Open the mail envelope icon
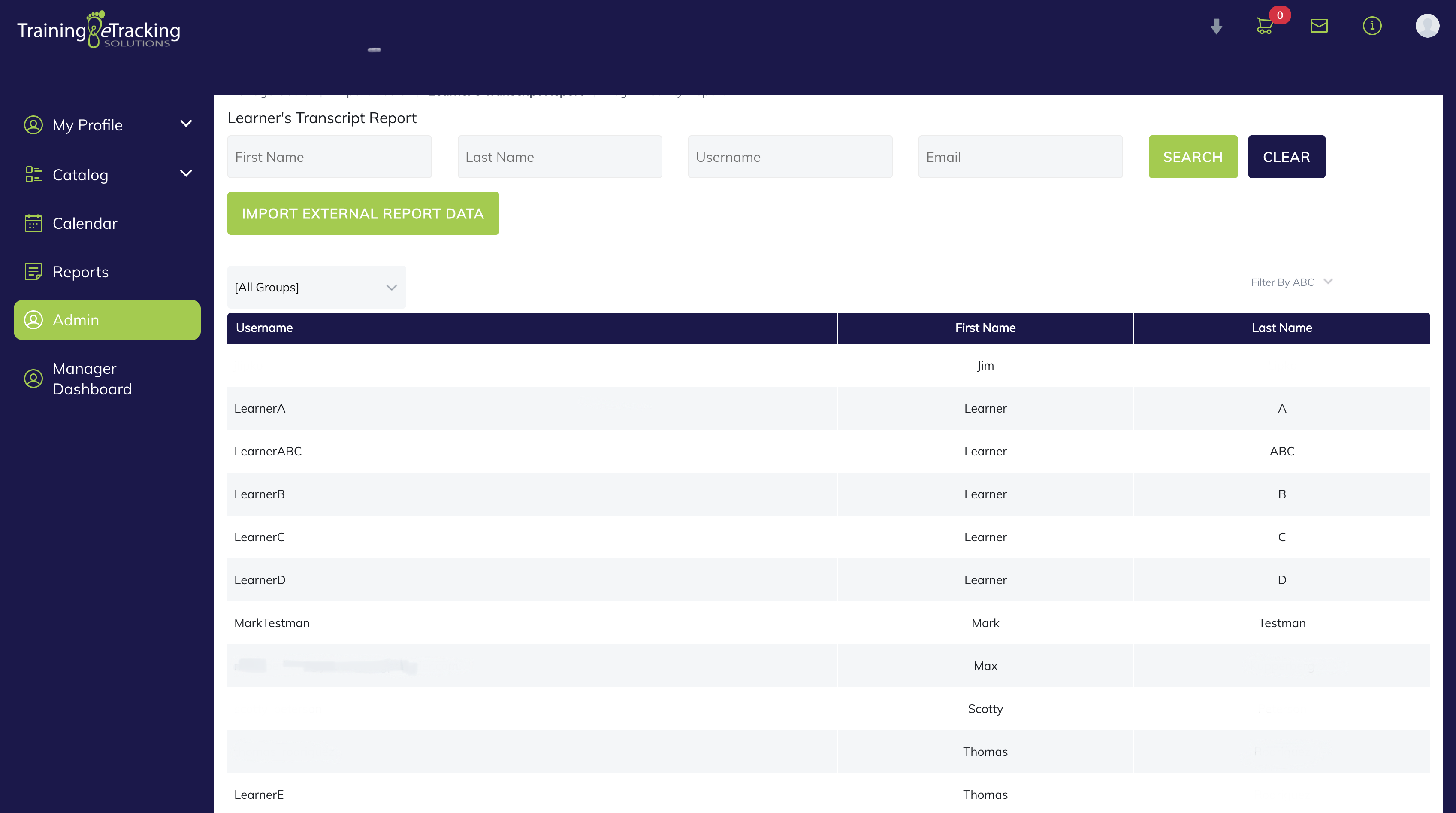Image resolution: width=1456 pixels, height=813 pixels. point(1319,26)
